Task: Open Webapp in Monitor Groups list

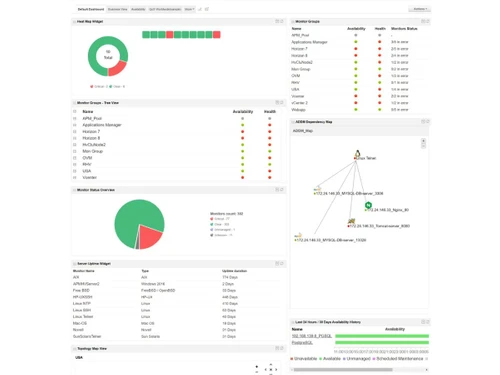Action: pyautogui.click(x=298, y=109)
